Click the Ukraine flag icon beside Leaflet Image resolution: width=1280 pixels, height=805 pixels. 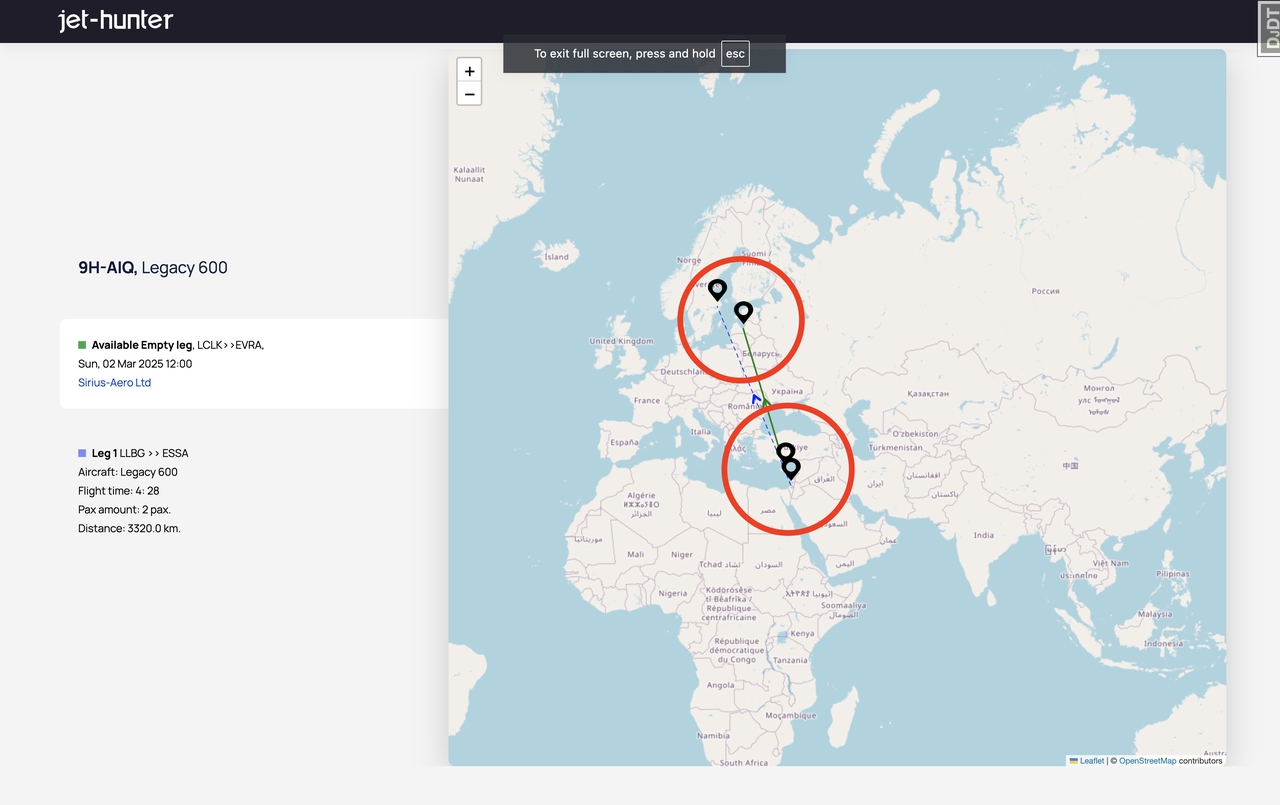click(x=1074, y=761)
